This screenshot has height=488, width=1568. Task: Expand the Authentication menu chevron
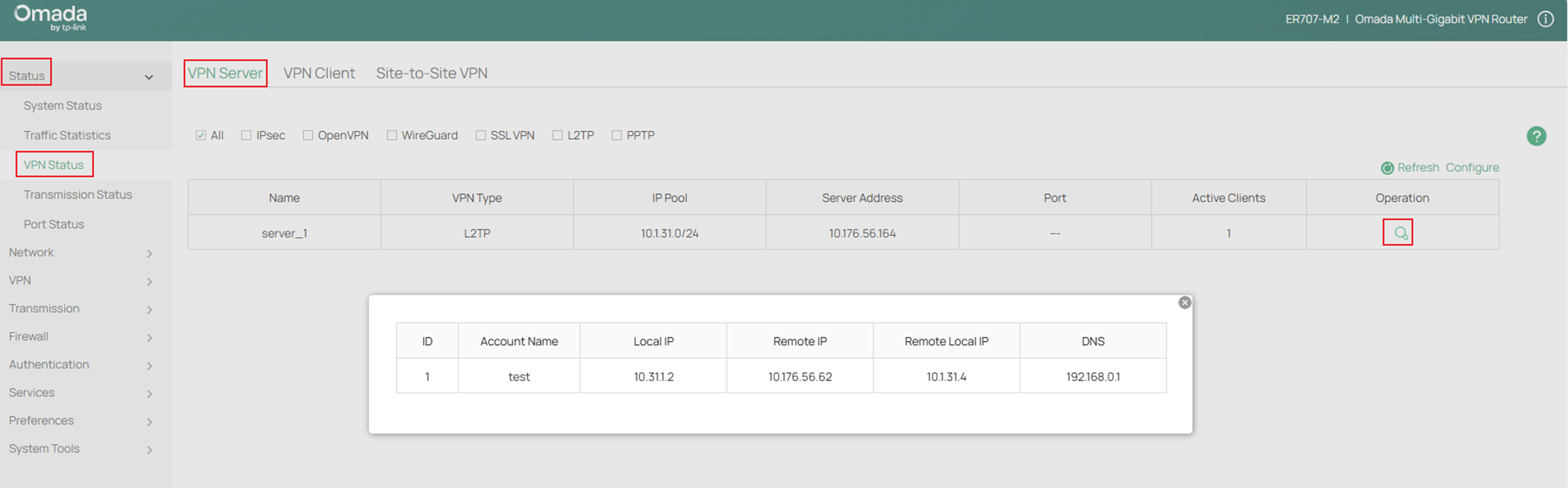[150, 366]
